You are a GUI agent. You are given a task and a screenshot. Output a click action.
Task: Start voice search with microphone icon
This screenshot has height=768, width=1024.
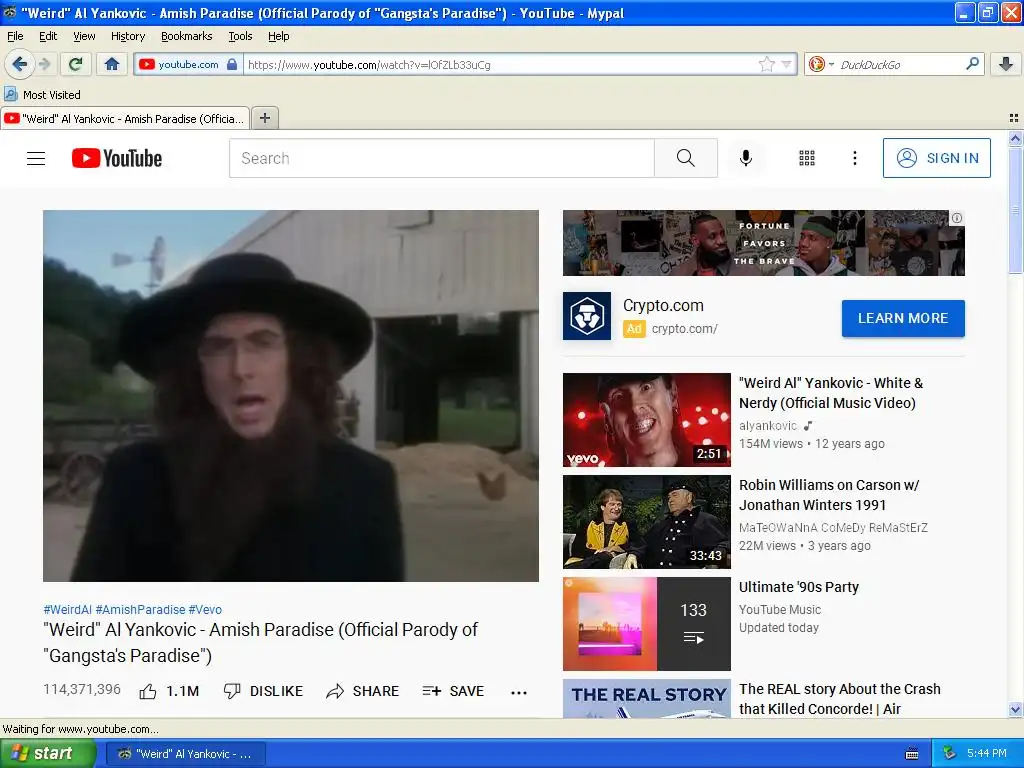coord(746,158)
